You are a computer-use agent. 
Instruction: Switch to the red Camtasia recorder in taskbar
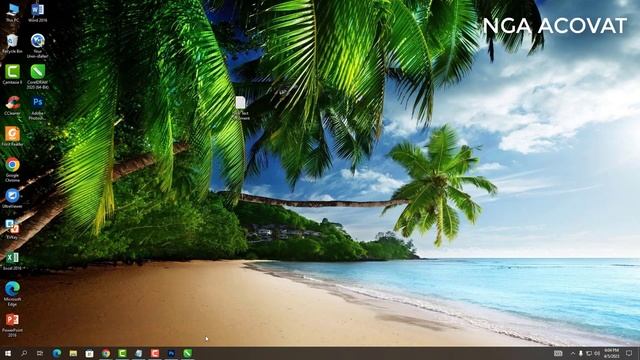[155, 353]
